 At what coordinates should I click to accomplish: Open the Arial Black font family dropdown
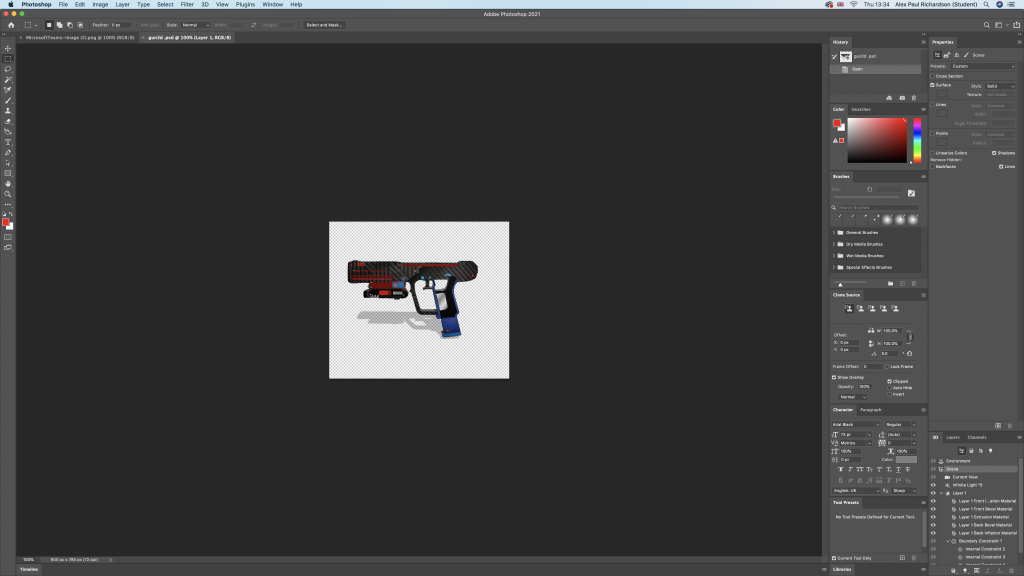point(856,424)
